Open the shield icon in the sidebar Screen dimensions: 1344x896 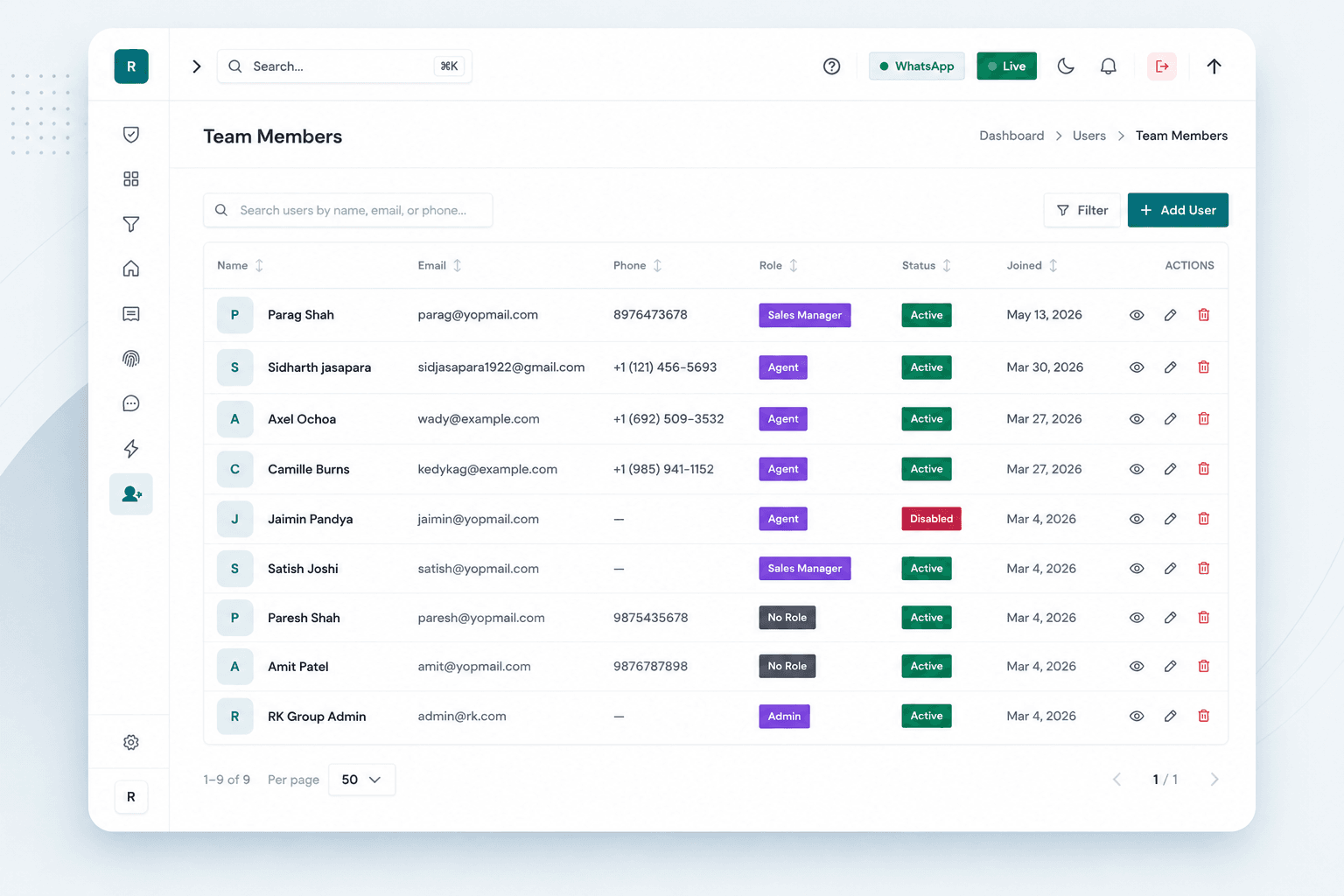(131, 135)
